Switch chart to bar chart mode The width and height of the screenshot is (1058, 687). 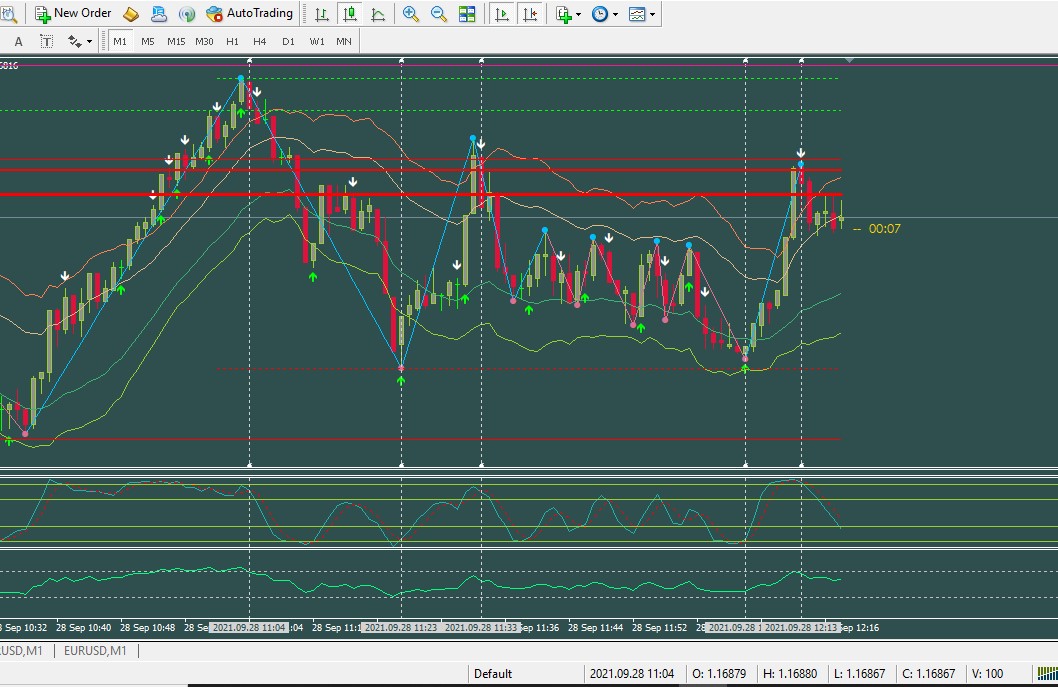[321, 14]
